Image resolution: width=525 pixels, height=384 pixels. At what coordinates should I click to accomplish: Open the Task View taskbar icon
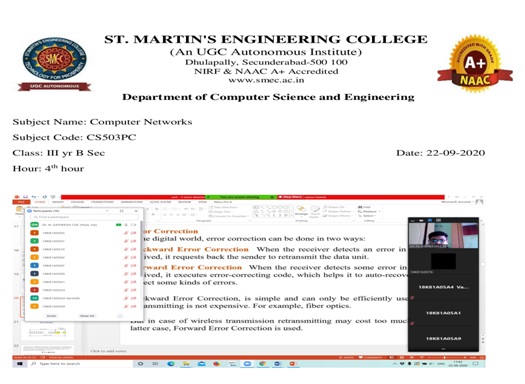(155, 364)
